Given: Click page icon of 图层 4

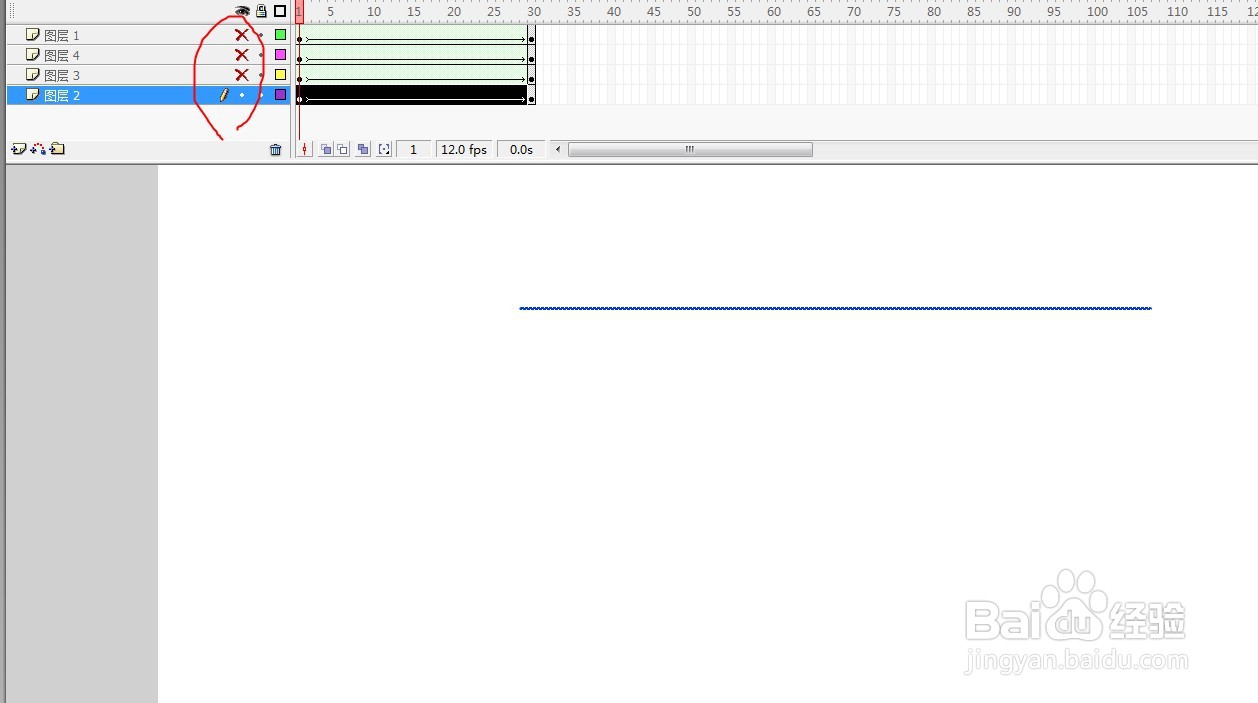Looking at the screenshot, I should (32, 55).
